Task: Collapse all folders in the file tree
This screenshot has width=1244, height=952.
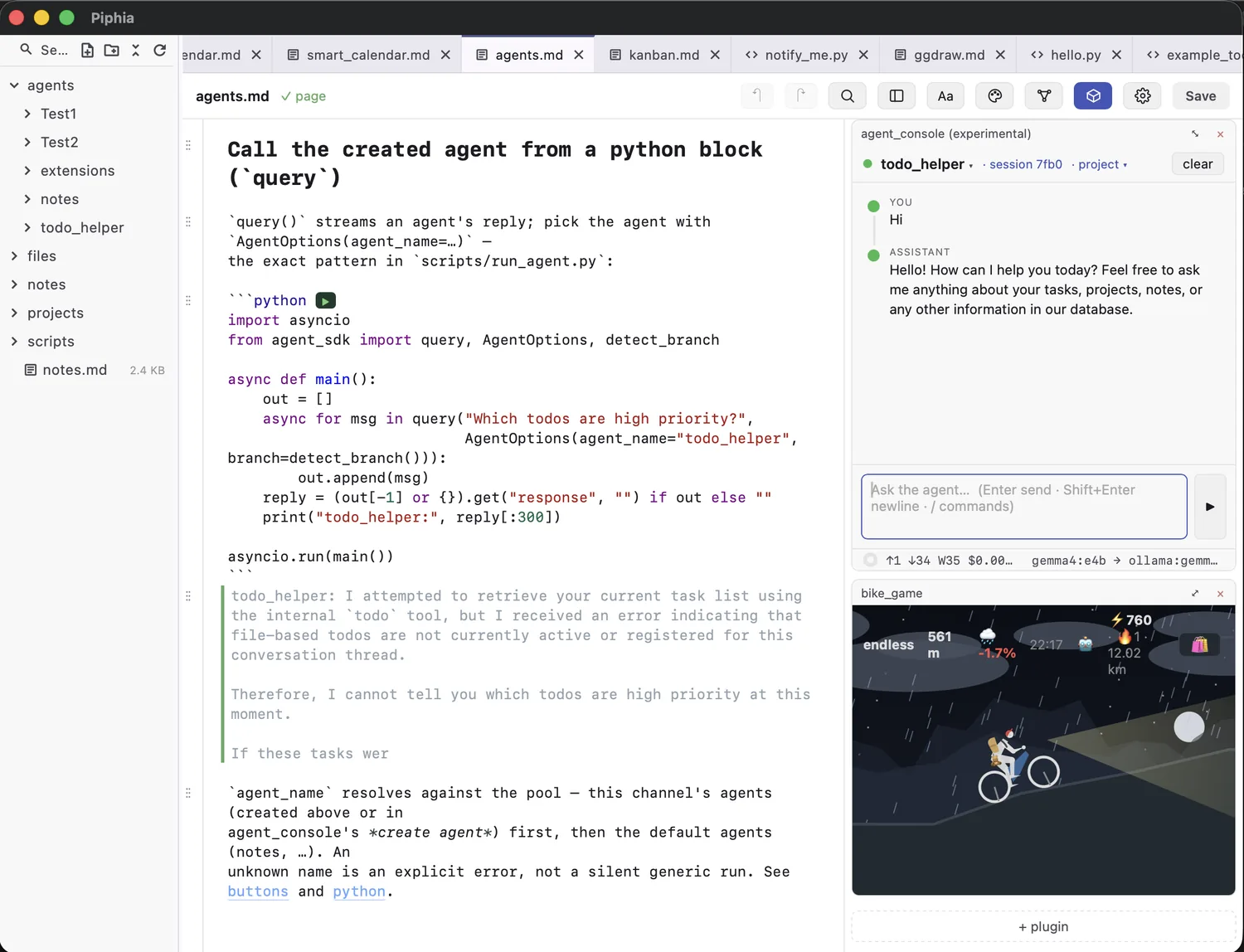Action: pyautogui.click(x=136, y=51)
